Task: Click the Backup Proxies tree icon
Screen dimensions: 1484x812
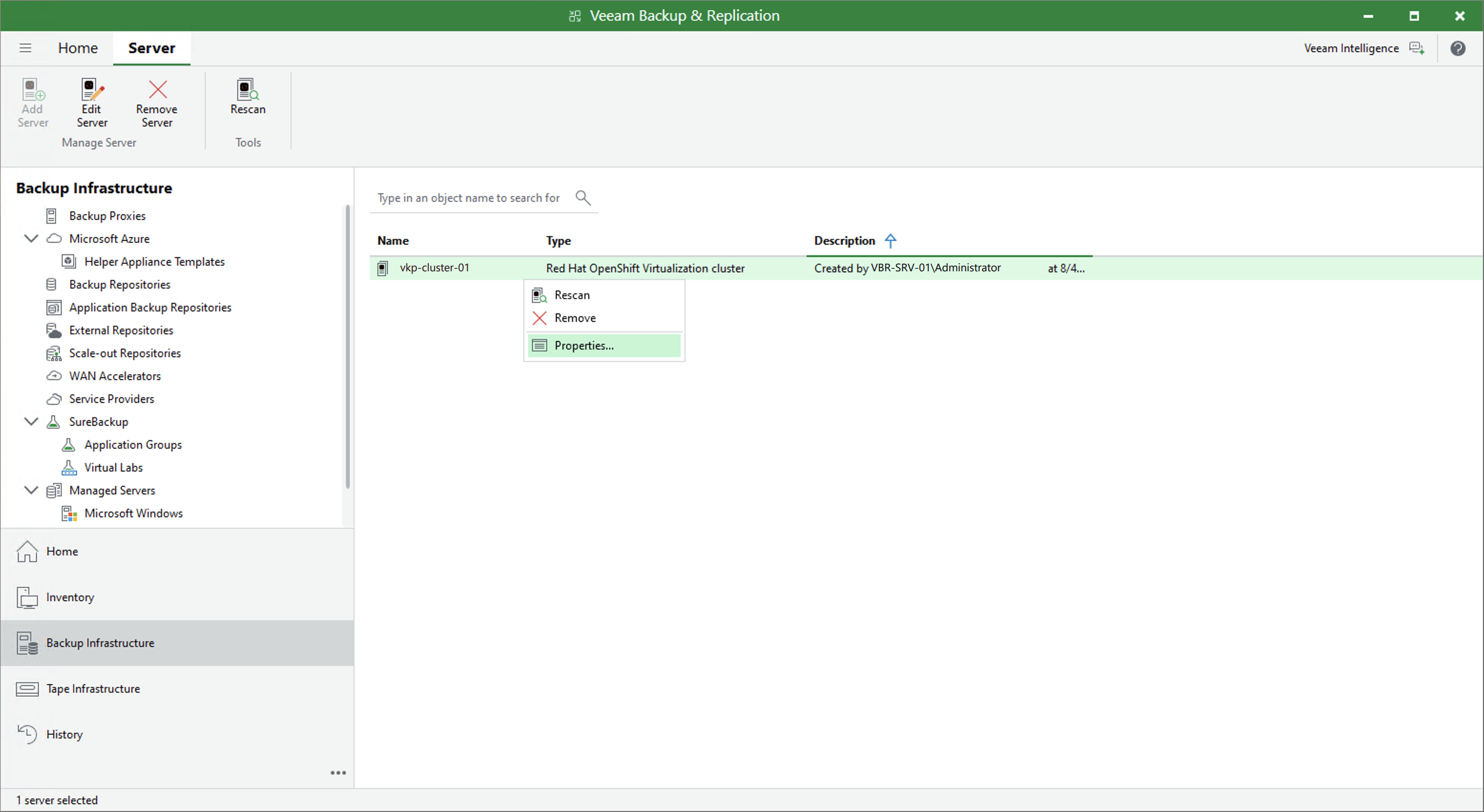Action: 51,216
